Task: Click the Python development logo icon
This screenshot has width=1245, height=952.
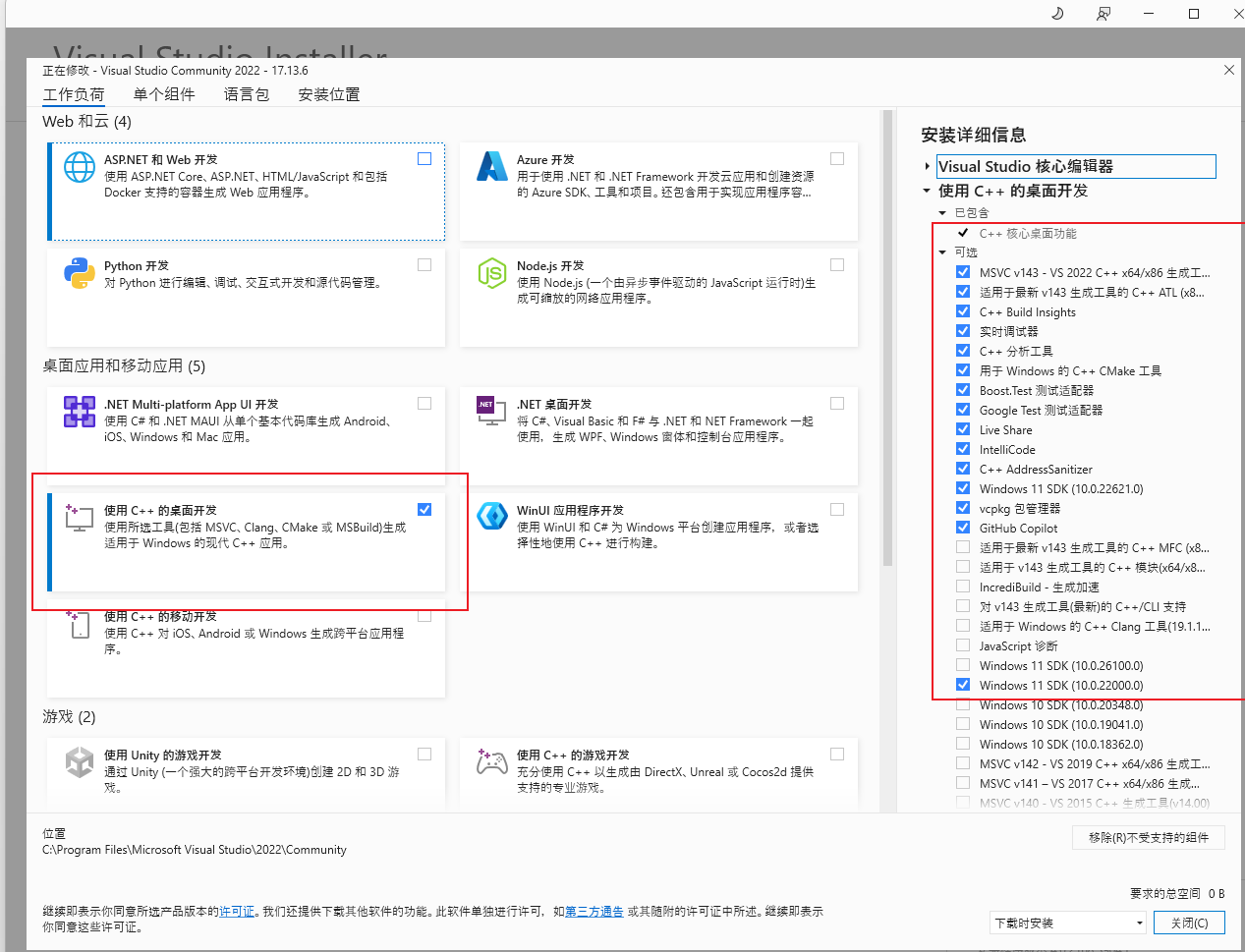Action: pos(80,273)
